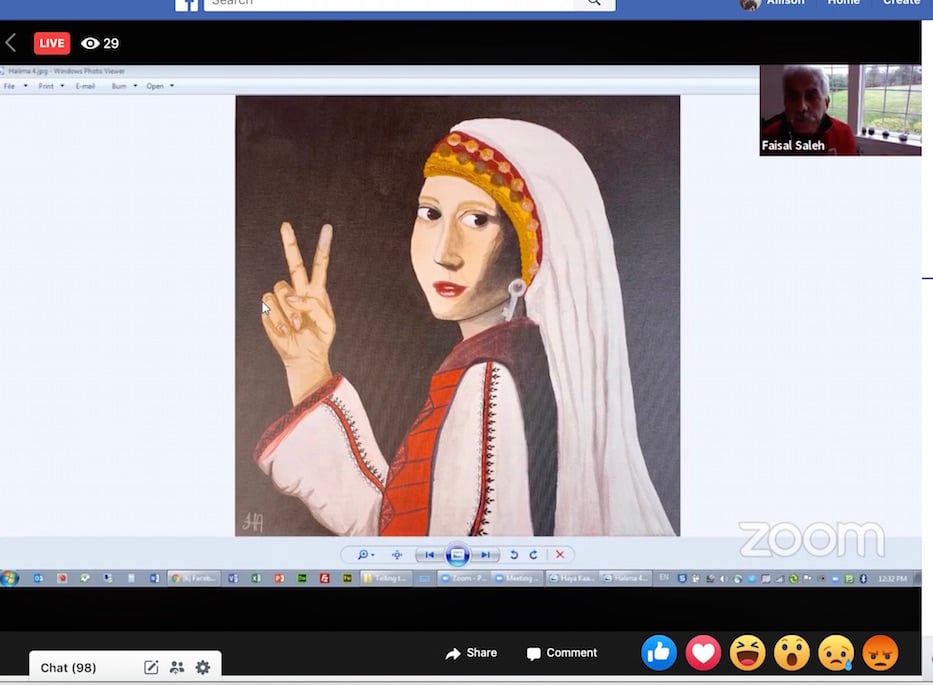
Task: Go to the previous photo
Action: [429, 555]
